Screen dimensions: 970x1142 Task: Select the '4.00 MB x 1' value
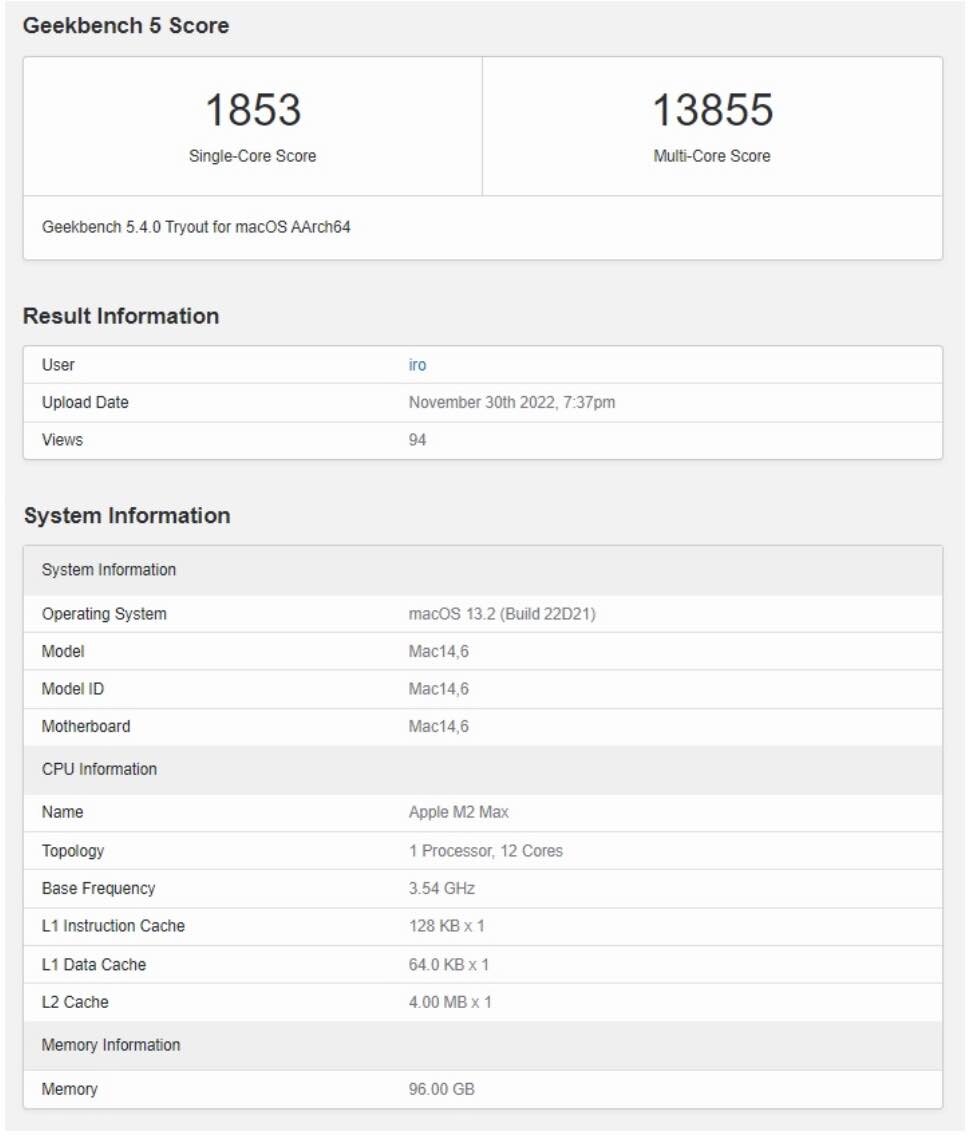click(450, 1003)
